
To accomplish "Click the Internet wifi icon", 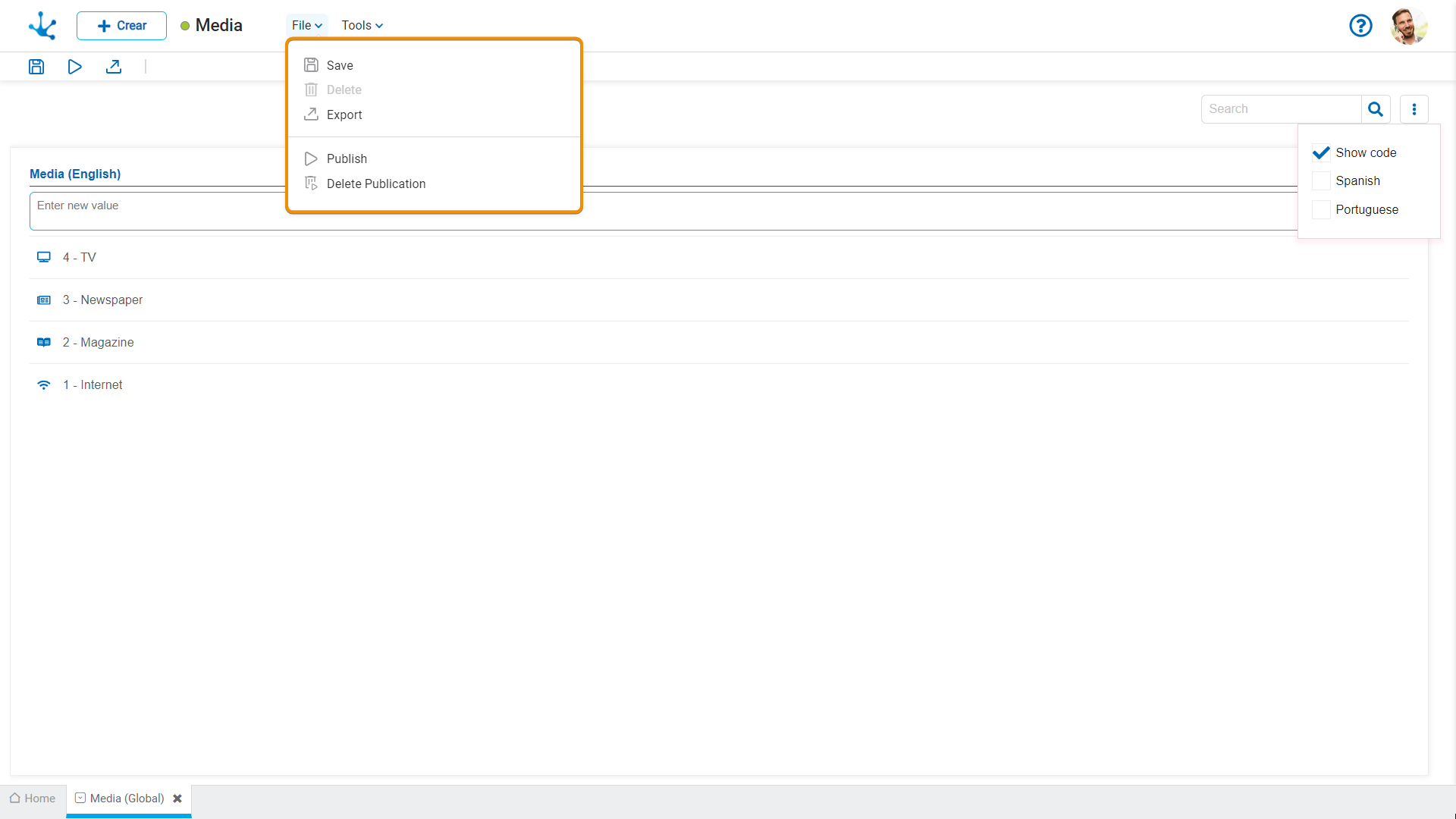I will point(44,385).
